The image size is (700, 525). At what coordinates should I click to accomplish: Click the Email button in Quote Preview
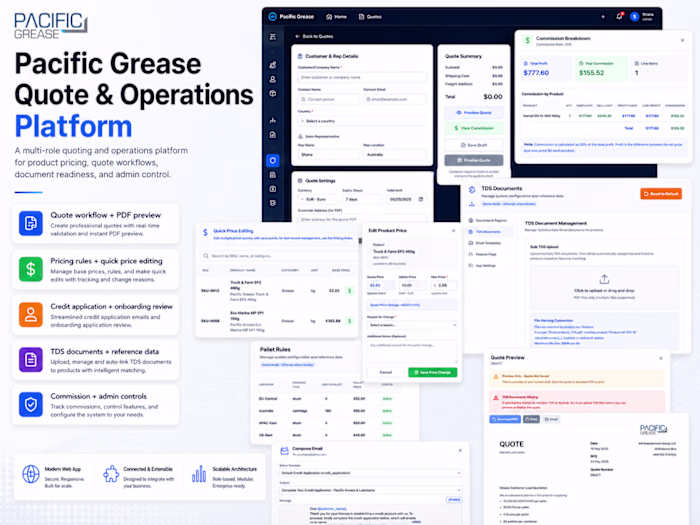click(551, 419)
